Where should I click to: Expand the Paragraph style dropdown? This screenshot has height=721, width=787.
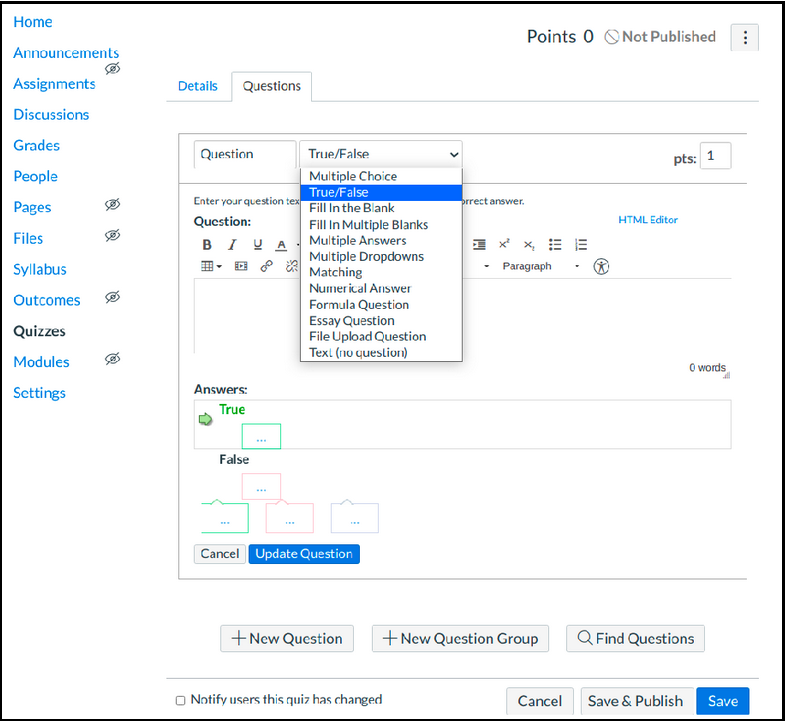(540, 267)
